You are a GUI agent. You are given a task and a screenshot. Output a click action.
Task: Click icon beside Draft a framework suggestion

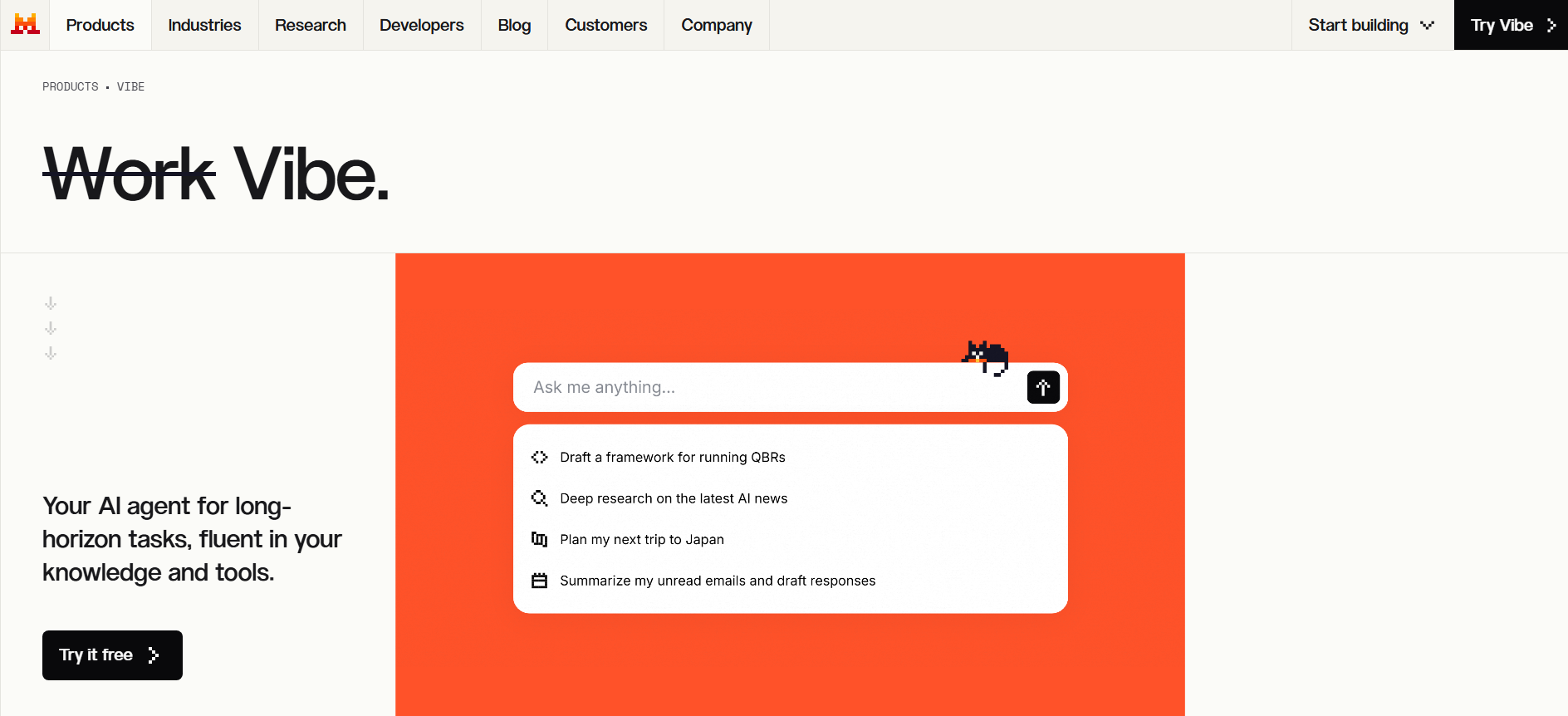(539, 457)
